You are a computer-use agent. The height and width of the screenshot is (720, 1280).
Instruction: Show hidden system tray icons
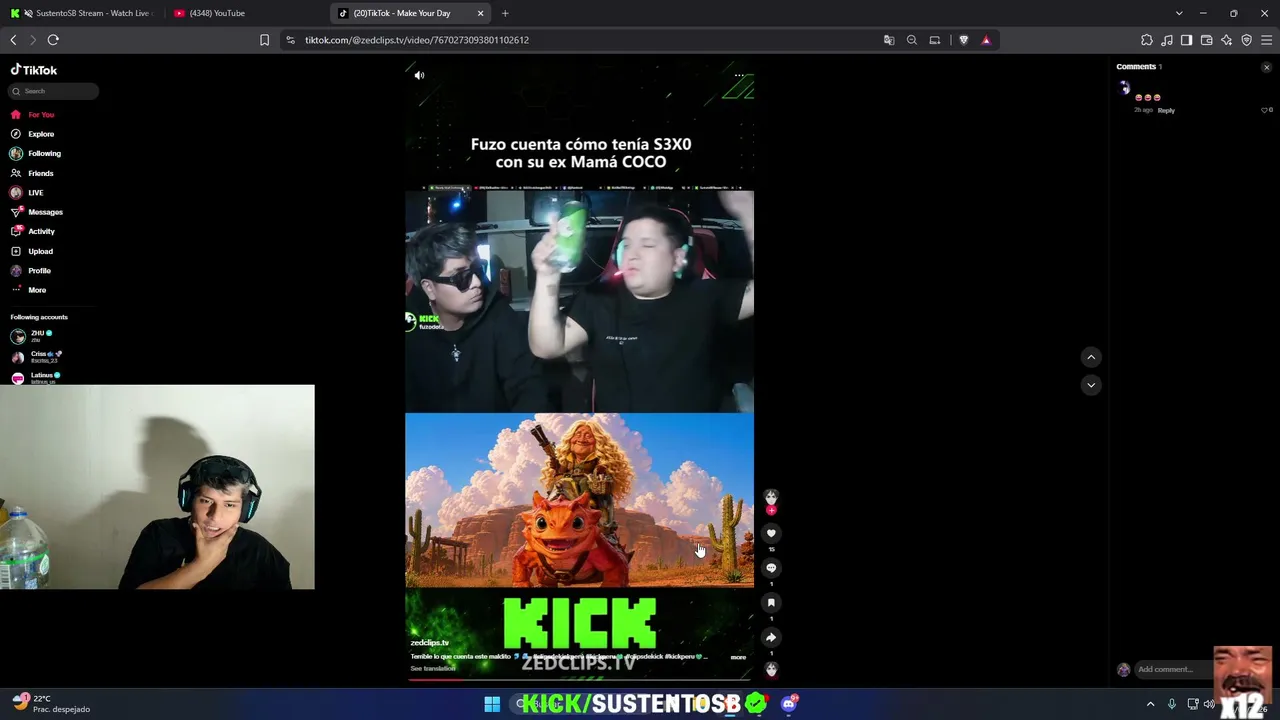(1150, 704)
